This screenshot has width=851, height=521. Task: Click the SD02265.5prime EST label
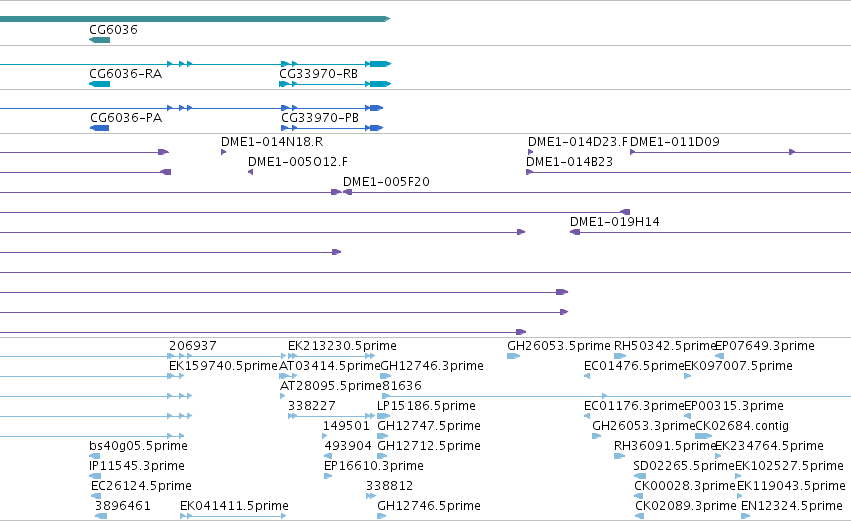click(x=684, y=466)
